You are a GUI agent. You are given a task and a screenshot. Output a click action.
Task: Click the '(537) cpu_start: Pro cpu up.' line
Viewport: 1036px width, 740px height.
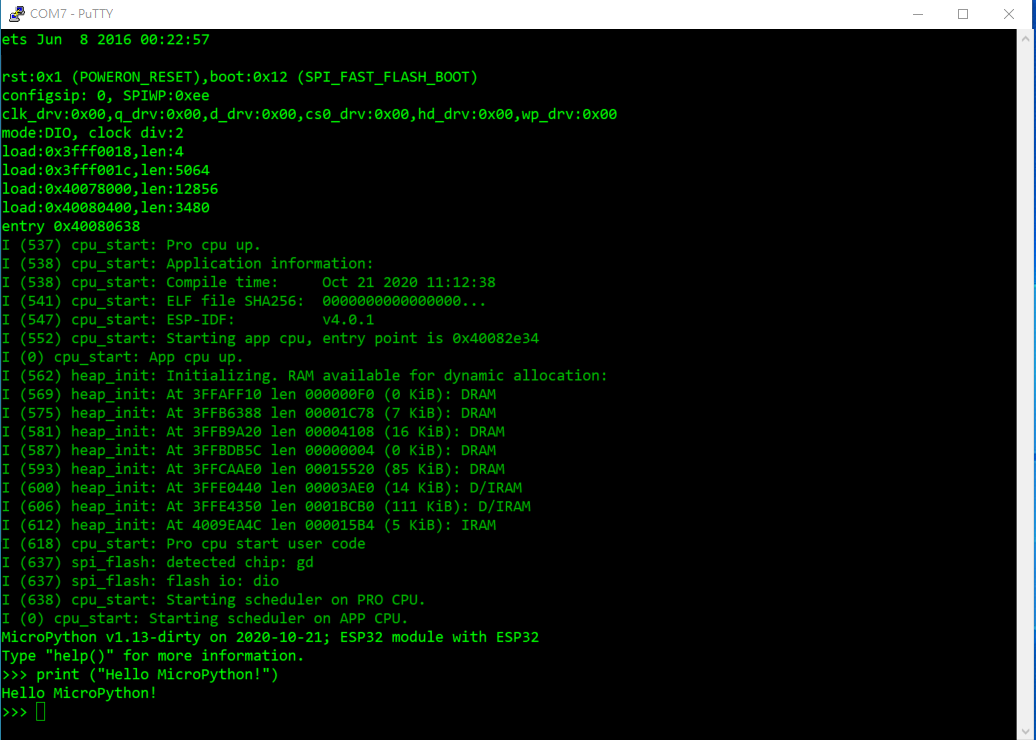click(131, 244)
